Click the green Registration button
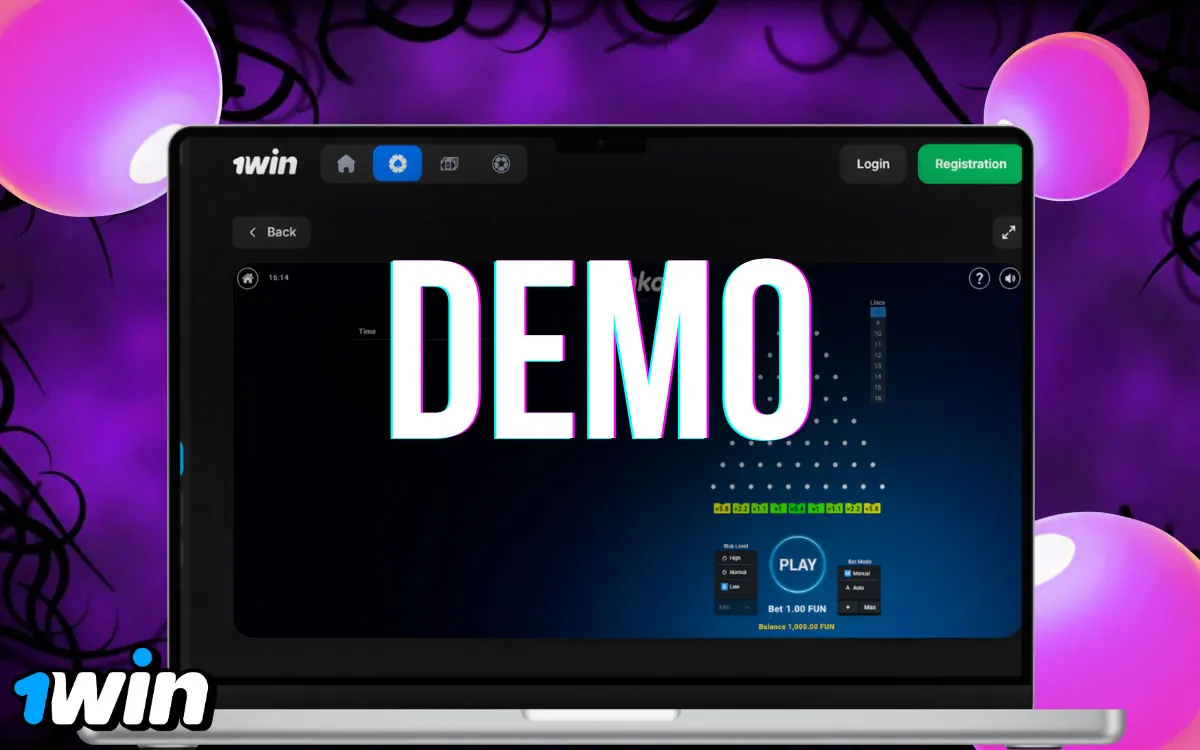Viewport: 1200px width, 750px height. coord(969,163)
